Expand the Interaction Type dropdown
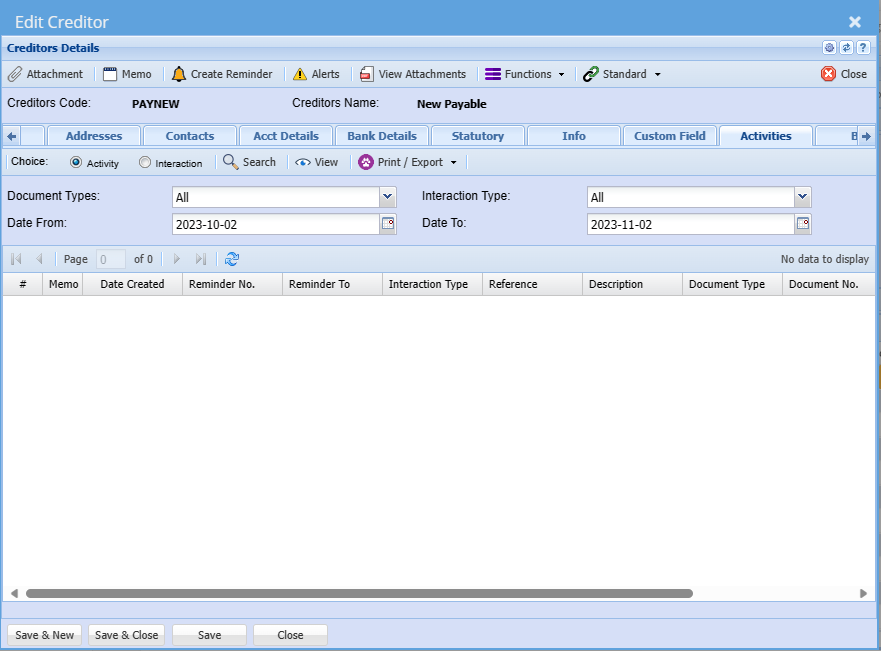 (x=803, y=197)
